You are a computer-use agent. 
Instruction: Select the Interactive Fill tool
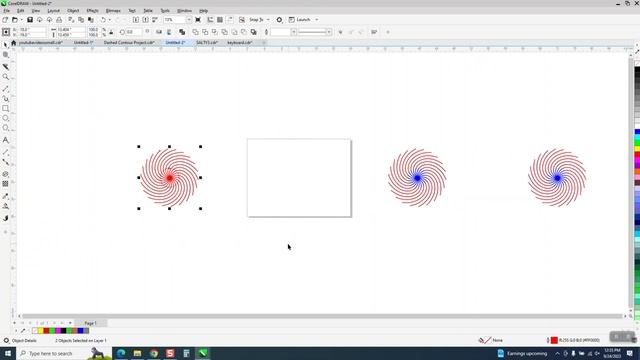[6, 206]
